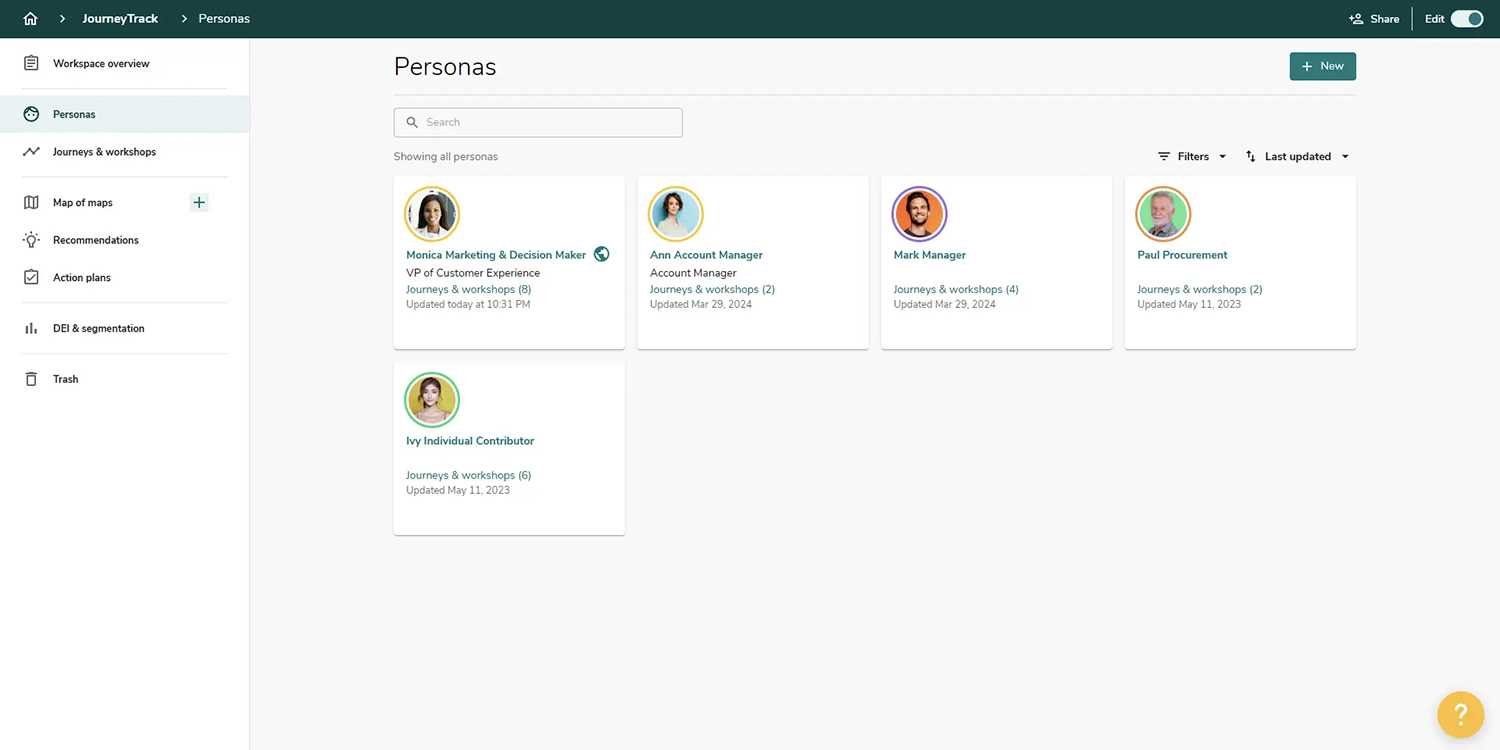This screenshot has width=1500, height=750.
Task: Open the Filters dropdown
Action: [x=1192, y=156]
